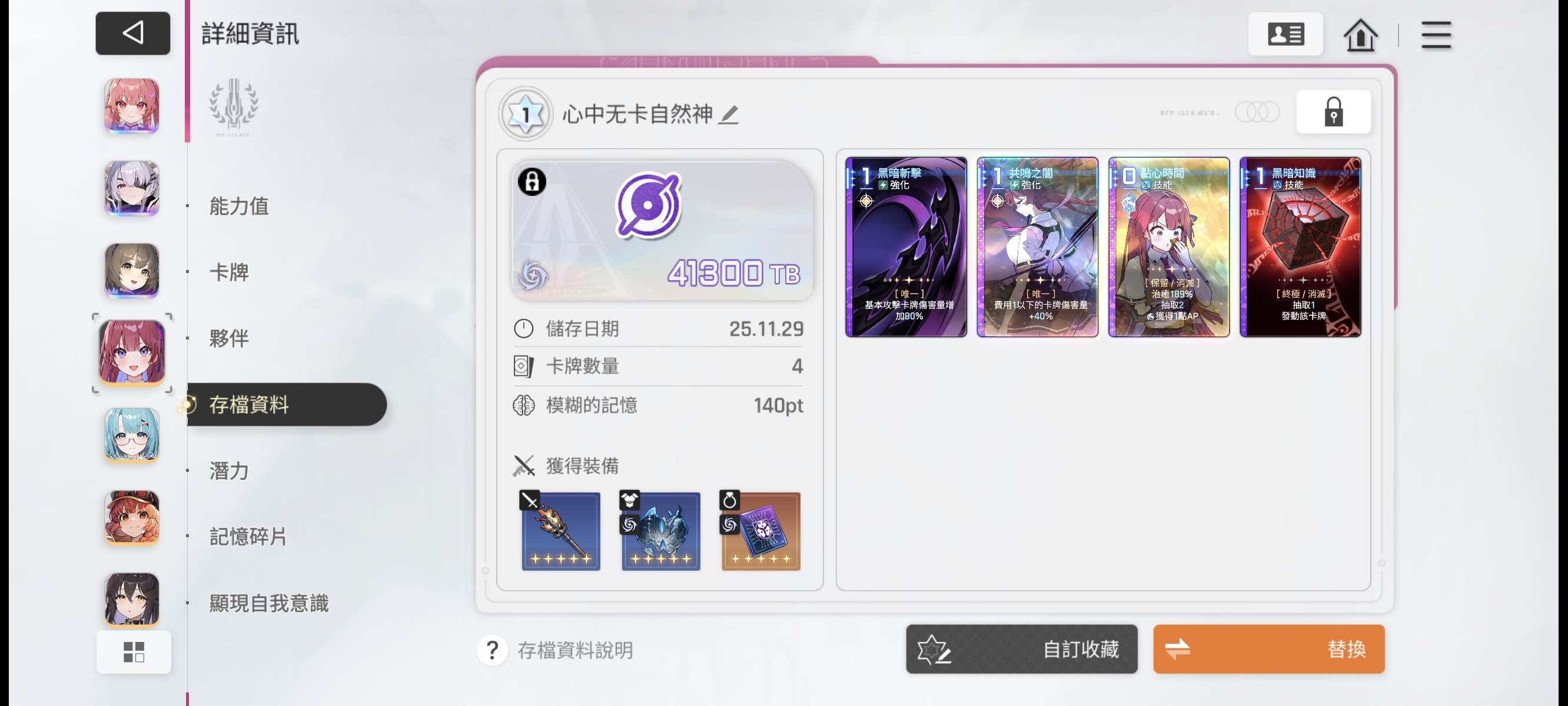Toggle the small padlock on save banner
This screenshot has height=706, width=1568.
pos(531,181)
